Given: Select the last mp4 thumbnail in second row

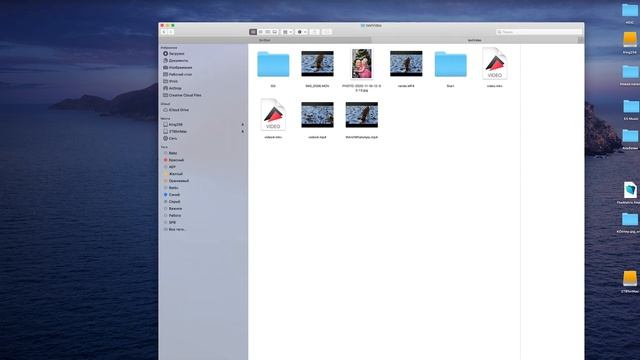Looking at the screenshot, I should click(x=362, y=115).
